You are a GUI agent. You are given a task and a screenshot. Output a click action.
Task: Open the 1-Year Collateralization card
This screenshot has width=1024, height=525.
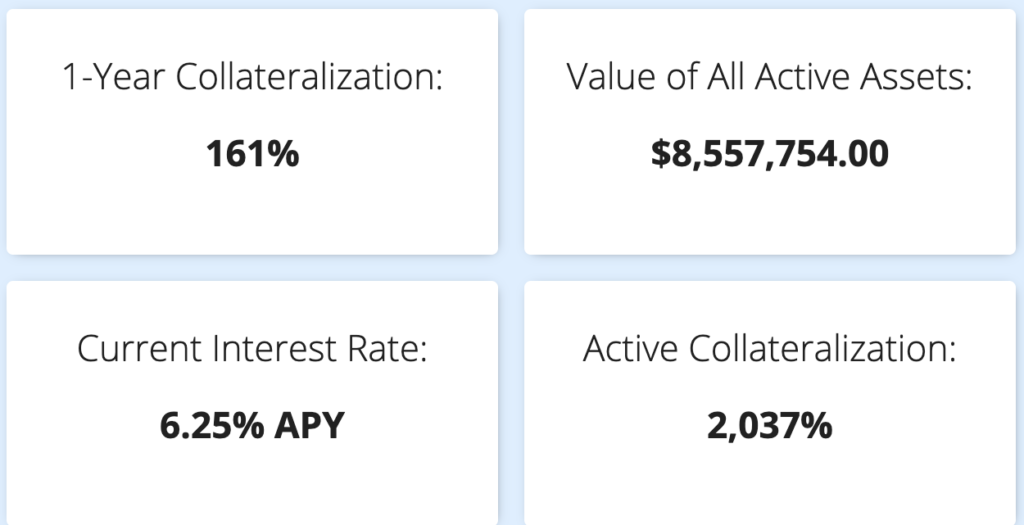click(252, 131)
